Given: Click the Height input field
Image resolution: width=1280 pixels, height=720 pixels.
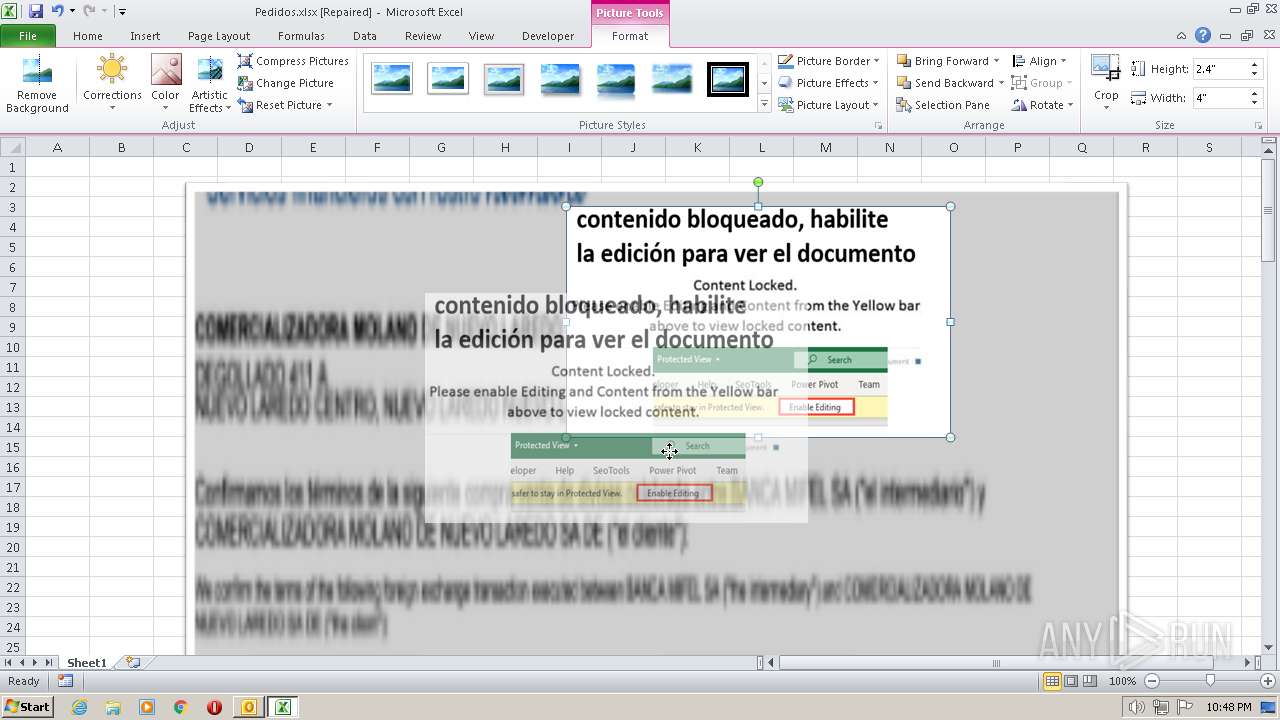Looking at the screenshot, I should 1220,69.
